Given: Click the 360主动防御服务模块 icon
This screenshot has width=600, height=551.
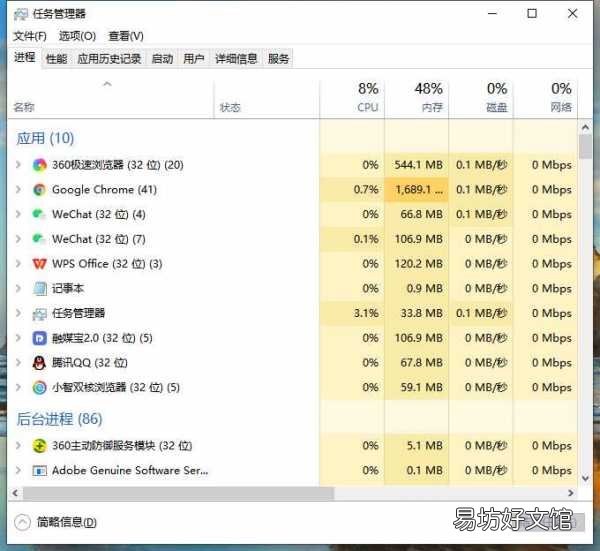Looking at the screenshot, I should tap(39, 446).
